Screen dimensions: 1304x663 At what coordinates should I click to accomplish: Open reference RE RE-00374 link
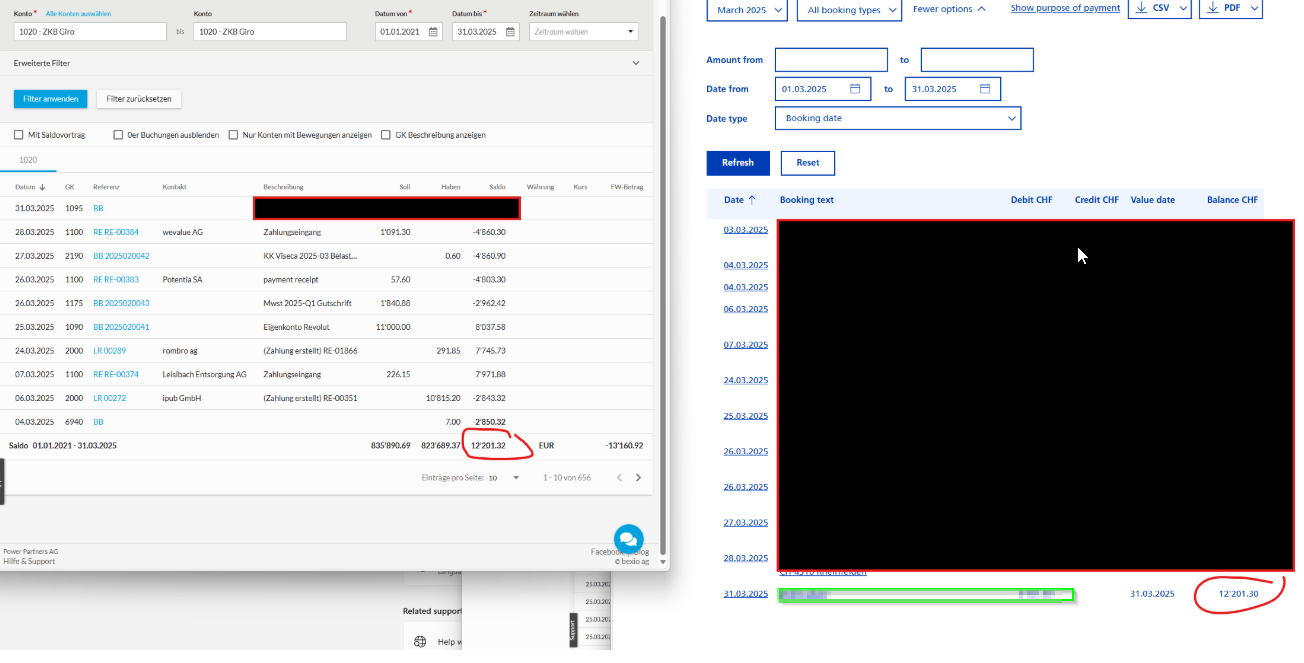[x=116, y=374]
